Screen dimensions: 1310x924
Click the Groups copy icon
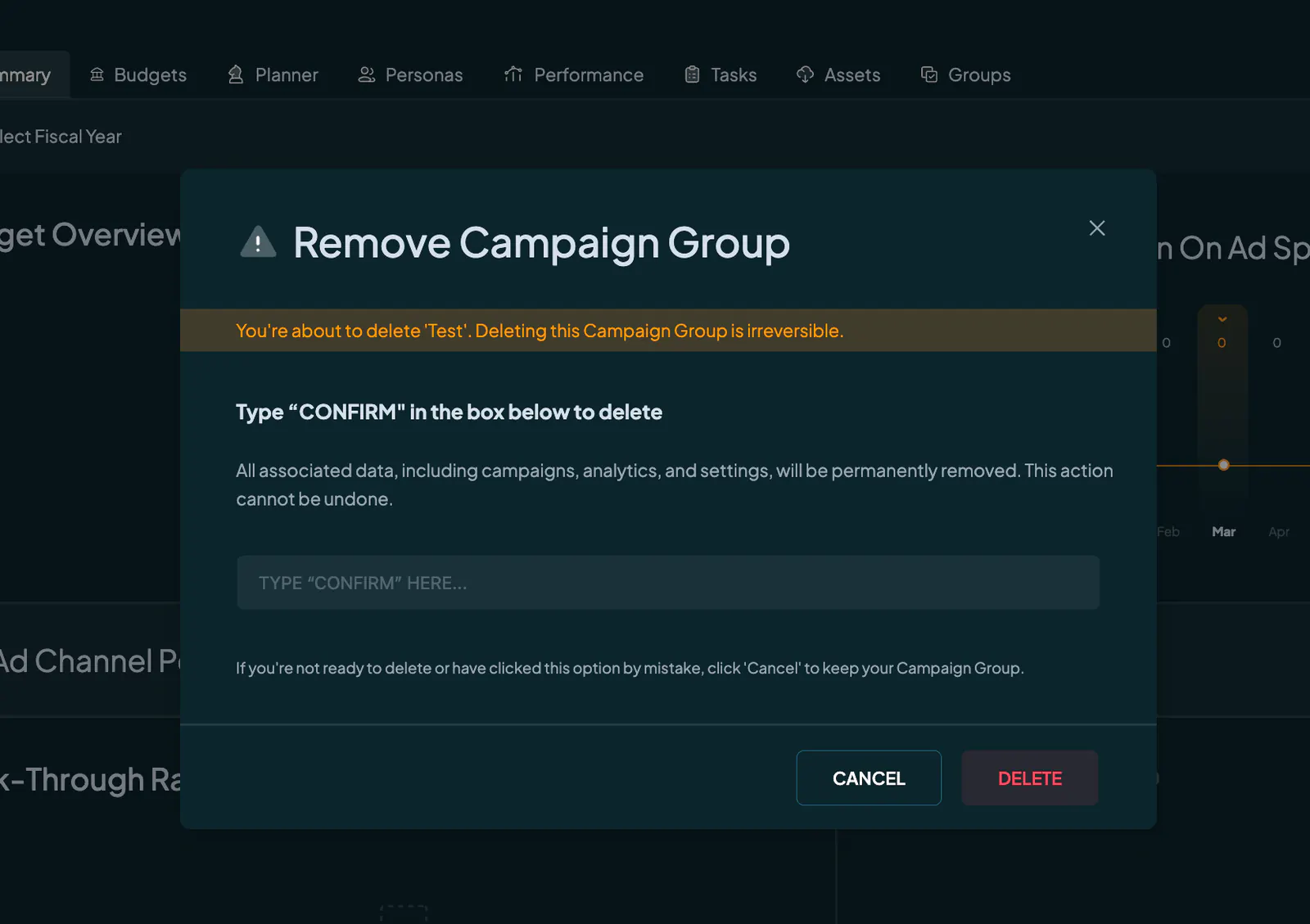pos(929,74)
